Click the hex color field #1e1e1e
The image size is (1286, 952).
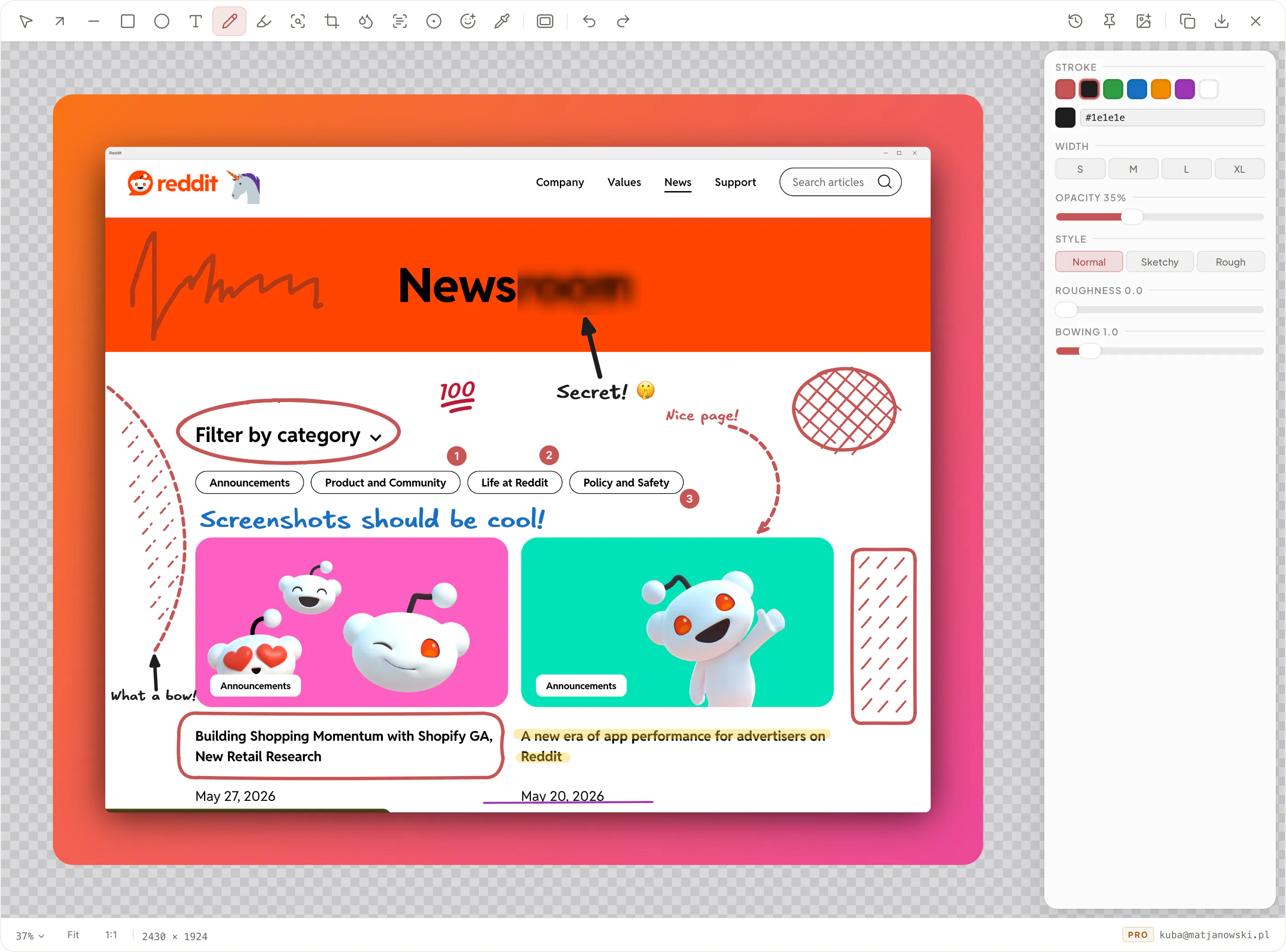tap(1172, 118)
